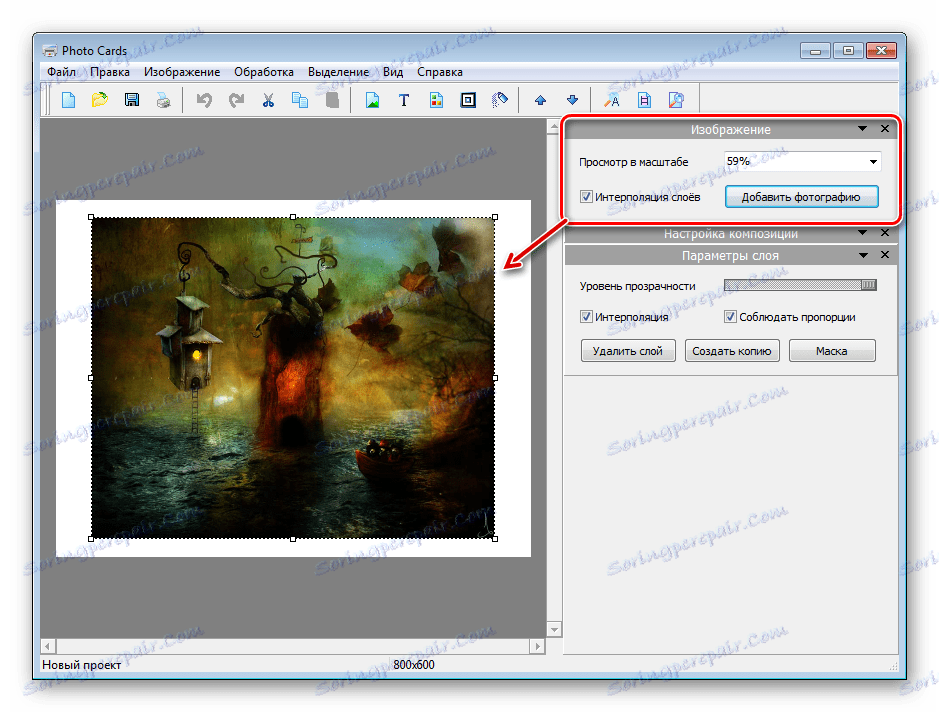Click the Уровень прозрачности slider
This screenshot has width=939, height=712.
click(800, 286)
